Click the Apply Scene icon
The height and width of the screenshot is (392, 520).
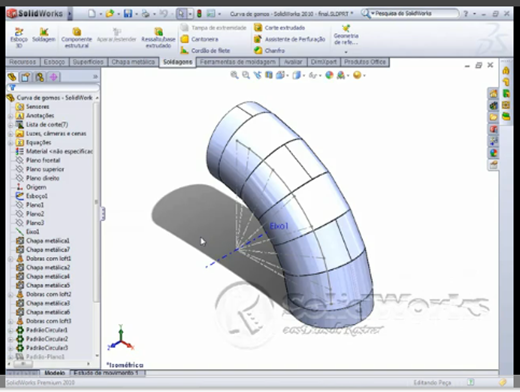pos(341,75)
